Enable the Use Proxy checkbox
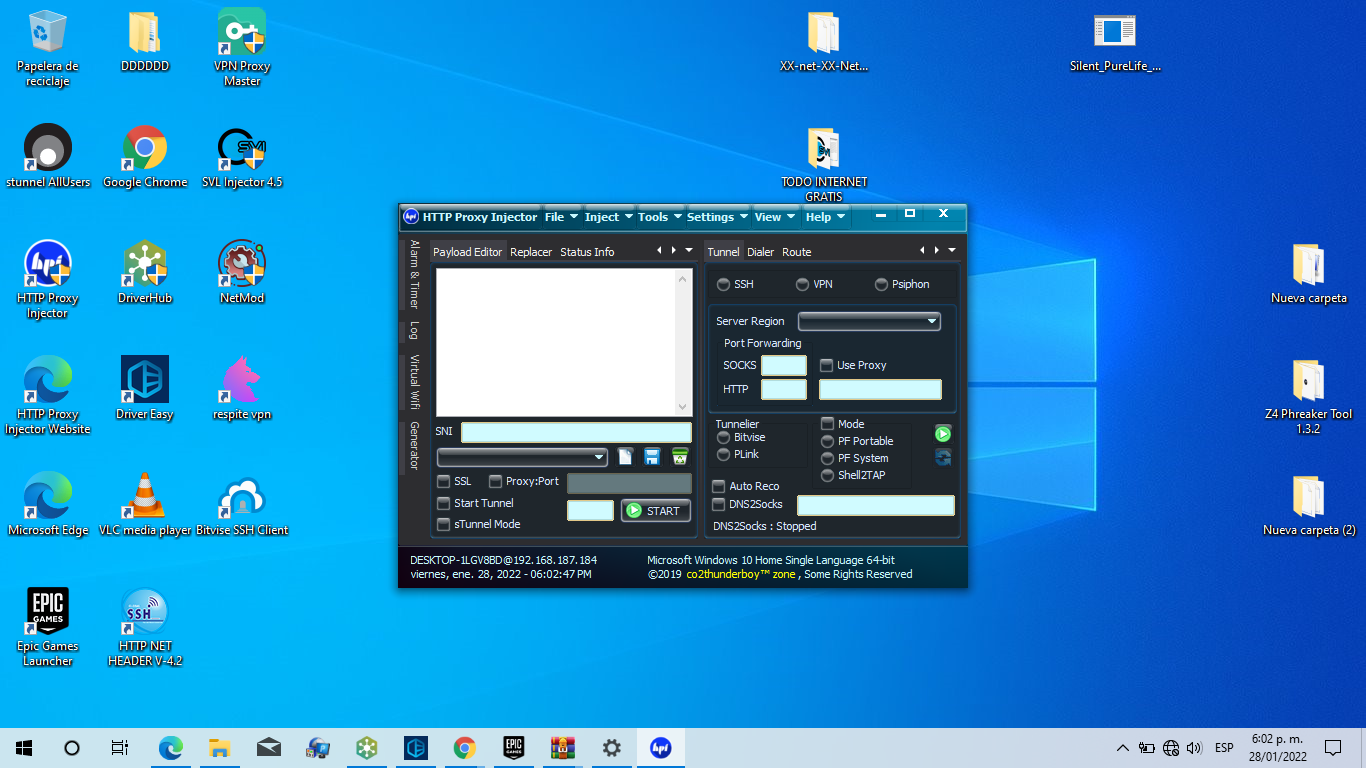The image size is (1366, 768). pyautogui.click(x=827, y=365)
